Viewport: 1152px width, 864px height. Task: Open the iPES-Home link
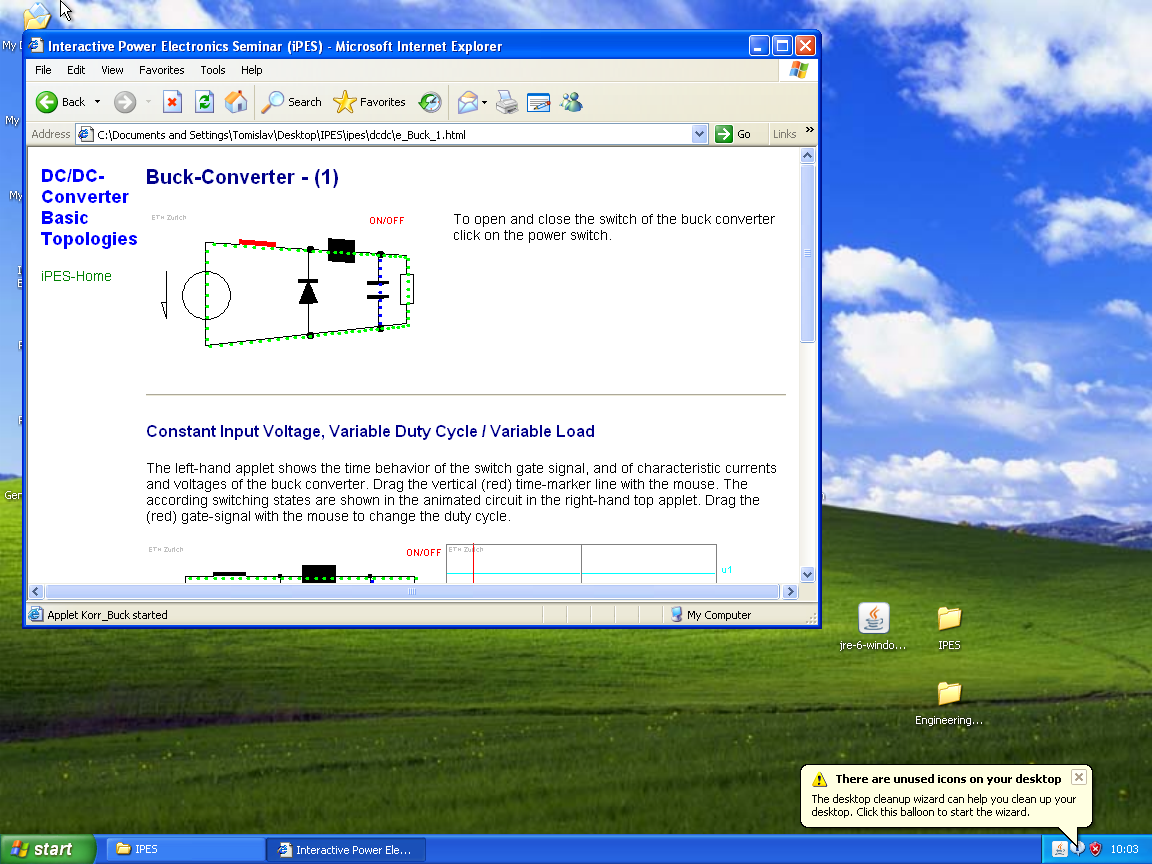coord(76,276)
